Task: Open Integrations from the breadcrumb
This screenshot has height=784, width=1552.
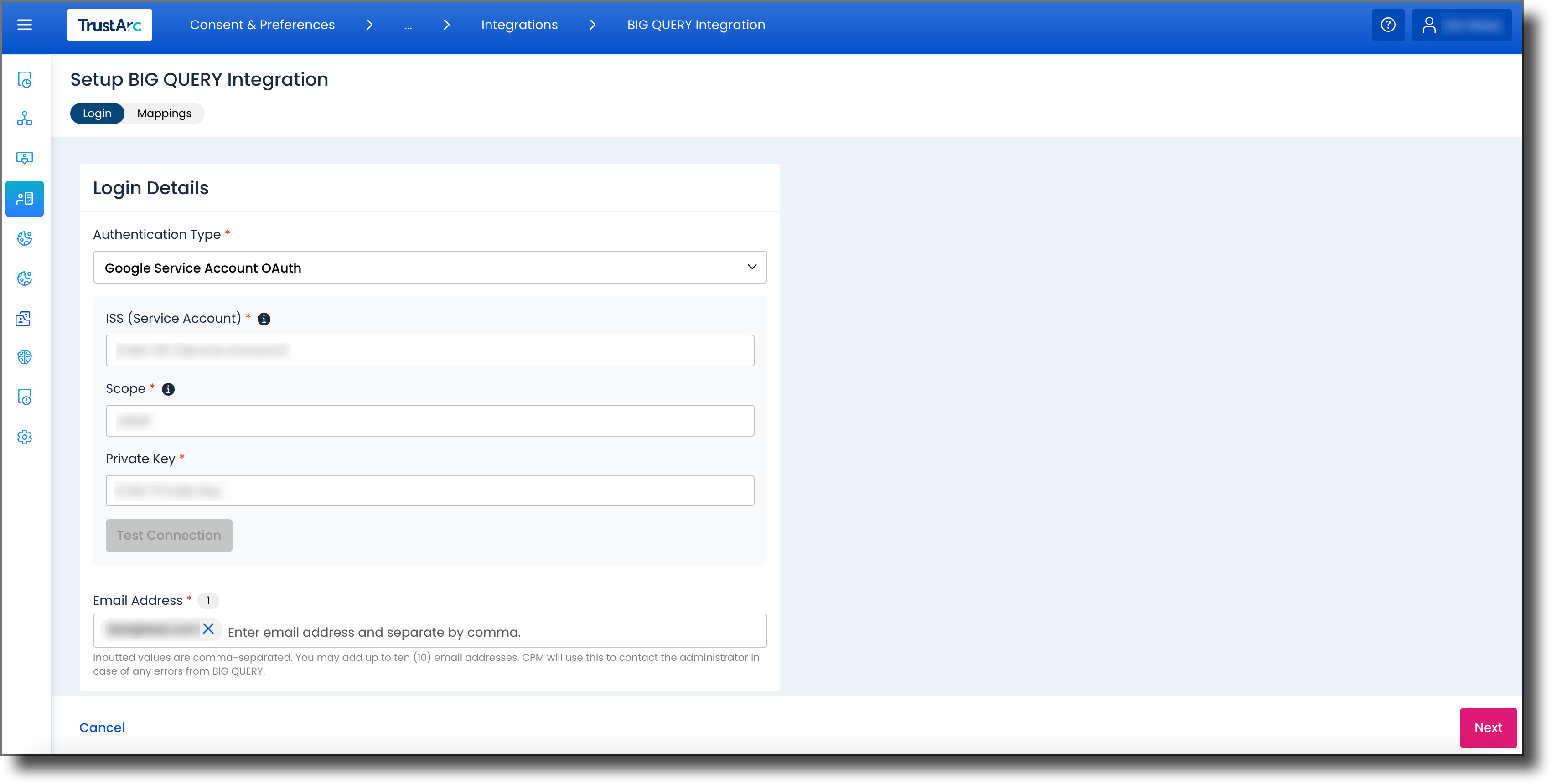Action: pos(519,25)
